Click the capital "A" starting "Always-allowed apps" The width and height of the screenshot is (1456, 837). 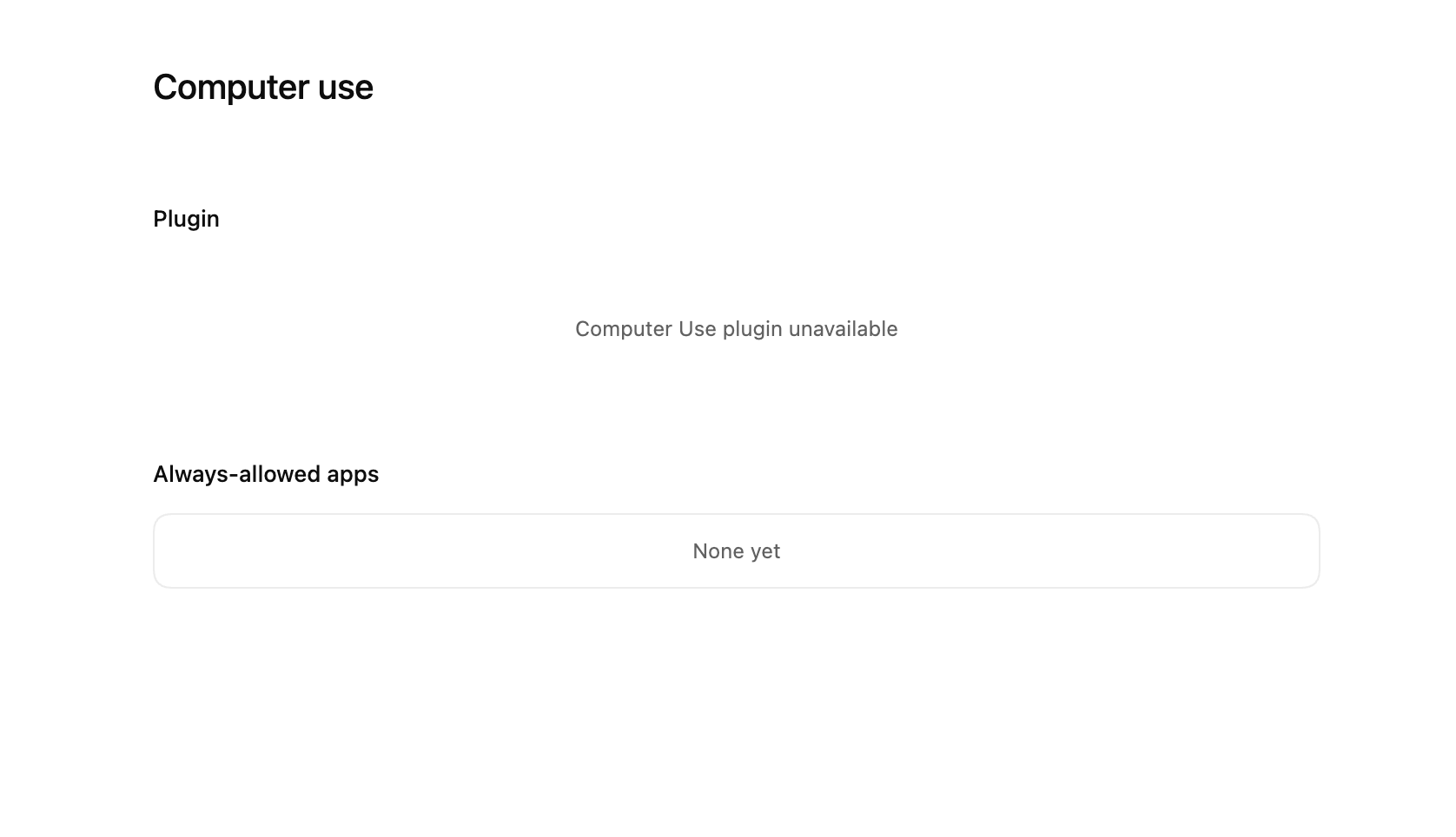pos(160,474)
